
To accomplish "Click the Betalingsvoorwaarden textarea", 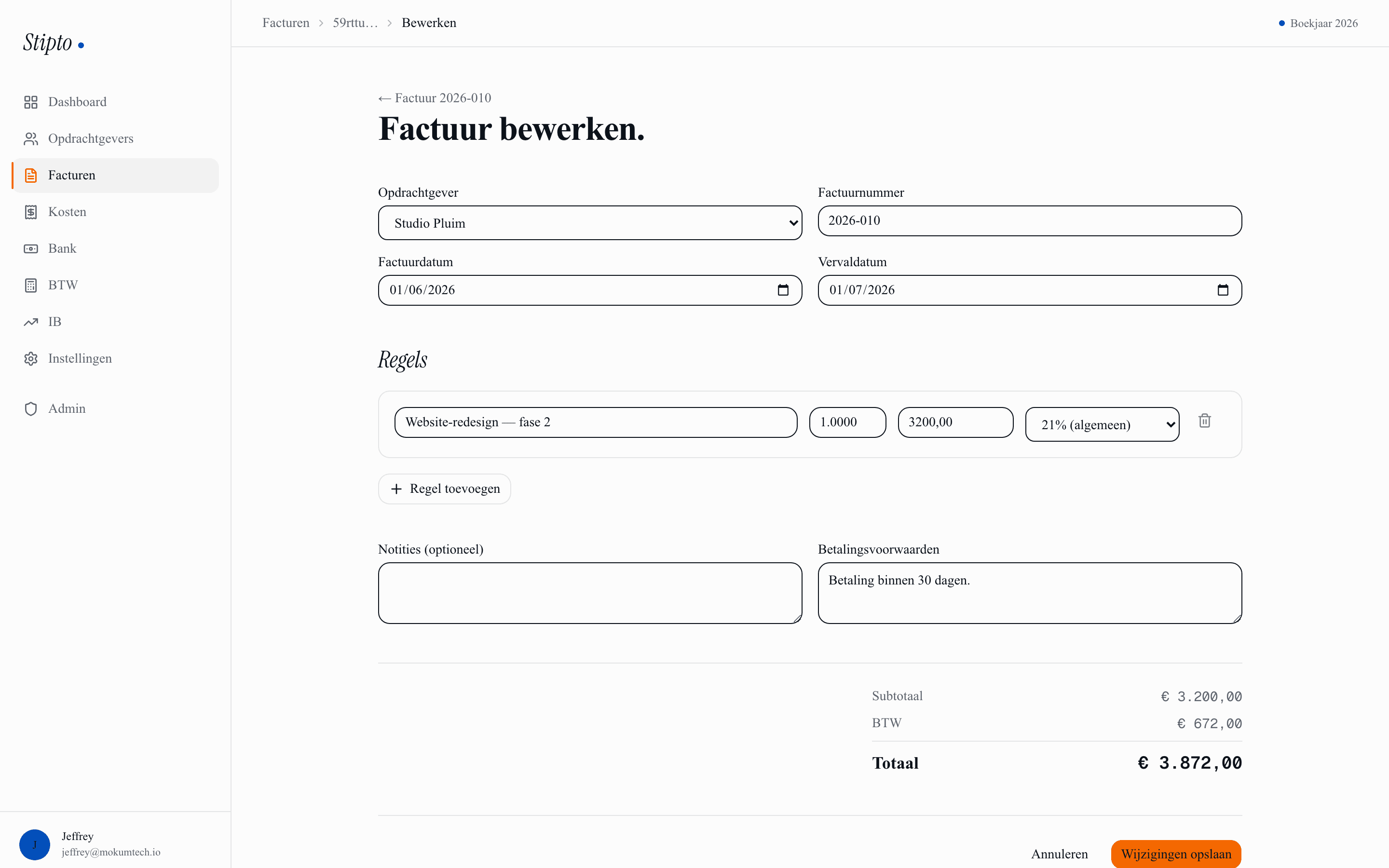I will coord(1030,593).
